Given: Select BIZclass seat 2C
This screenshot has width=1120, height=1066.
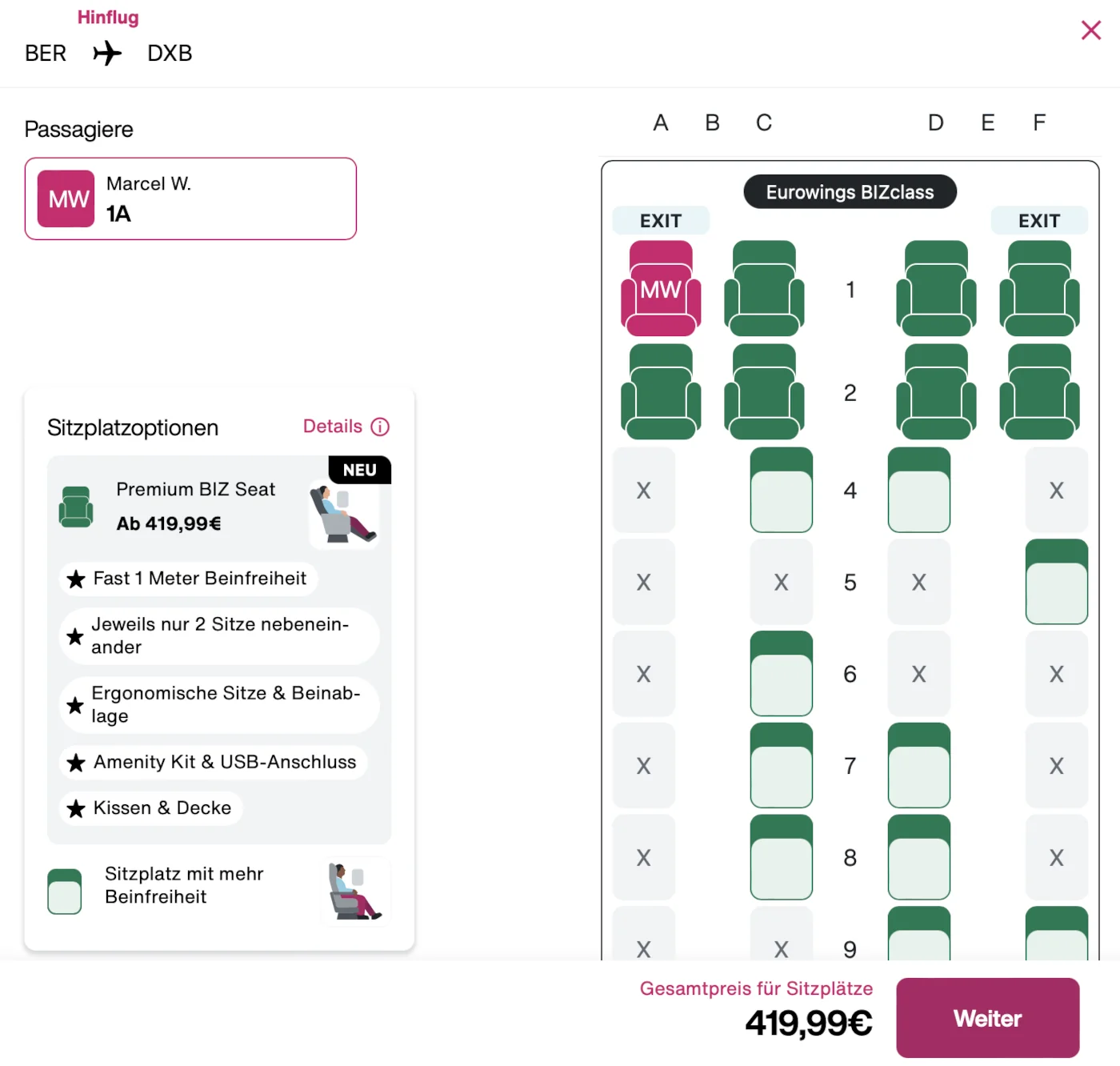Looking at the screenshot, I should pos(764,391).
